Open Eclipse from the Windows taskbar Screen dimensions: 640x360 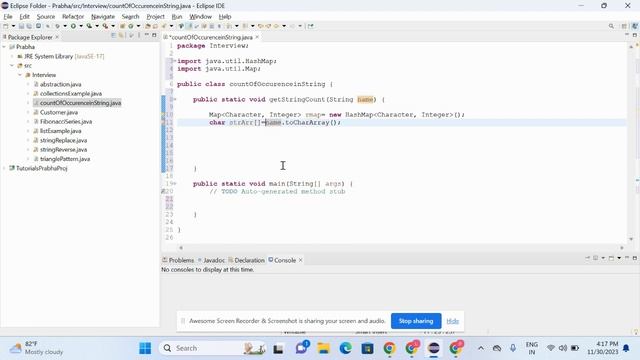(x=433, y=348)
